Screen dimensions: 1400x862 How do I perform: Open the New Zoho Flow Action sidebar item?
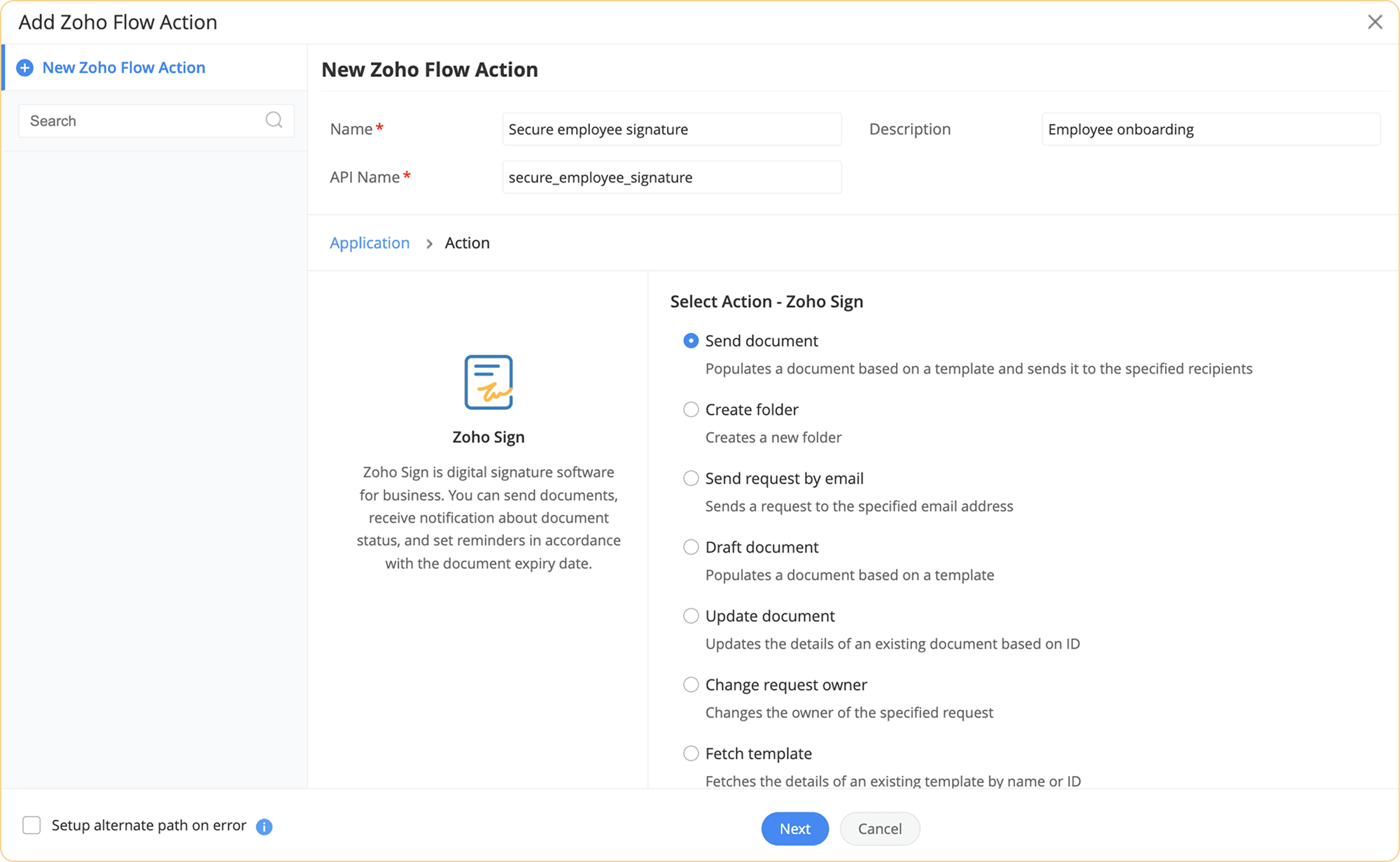click(x=124, y=68)
